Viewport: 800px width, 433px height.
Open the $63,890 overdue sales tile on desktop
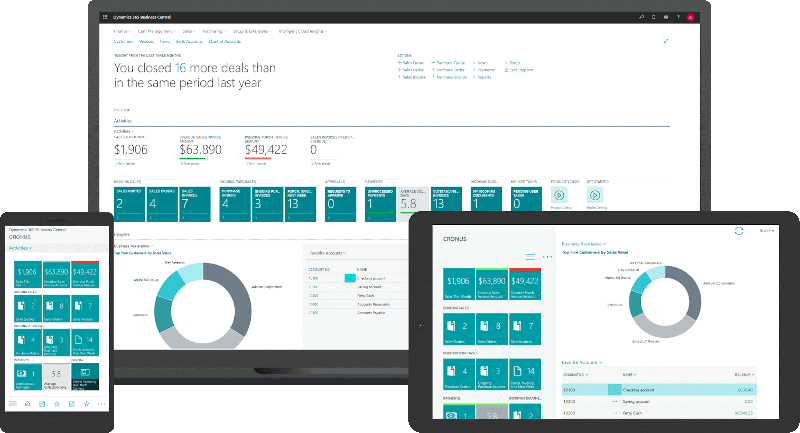200,149
